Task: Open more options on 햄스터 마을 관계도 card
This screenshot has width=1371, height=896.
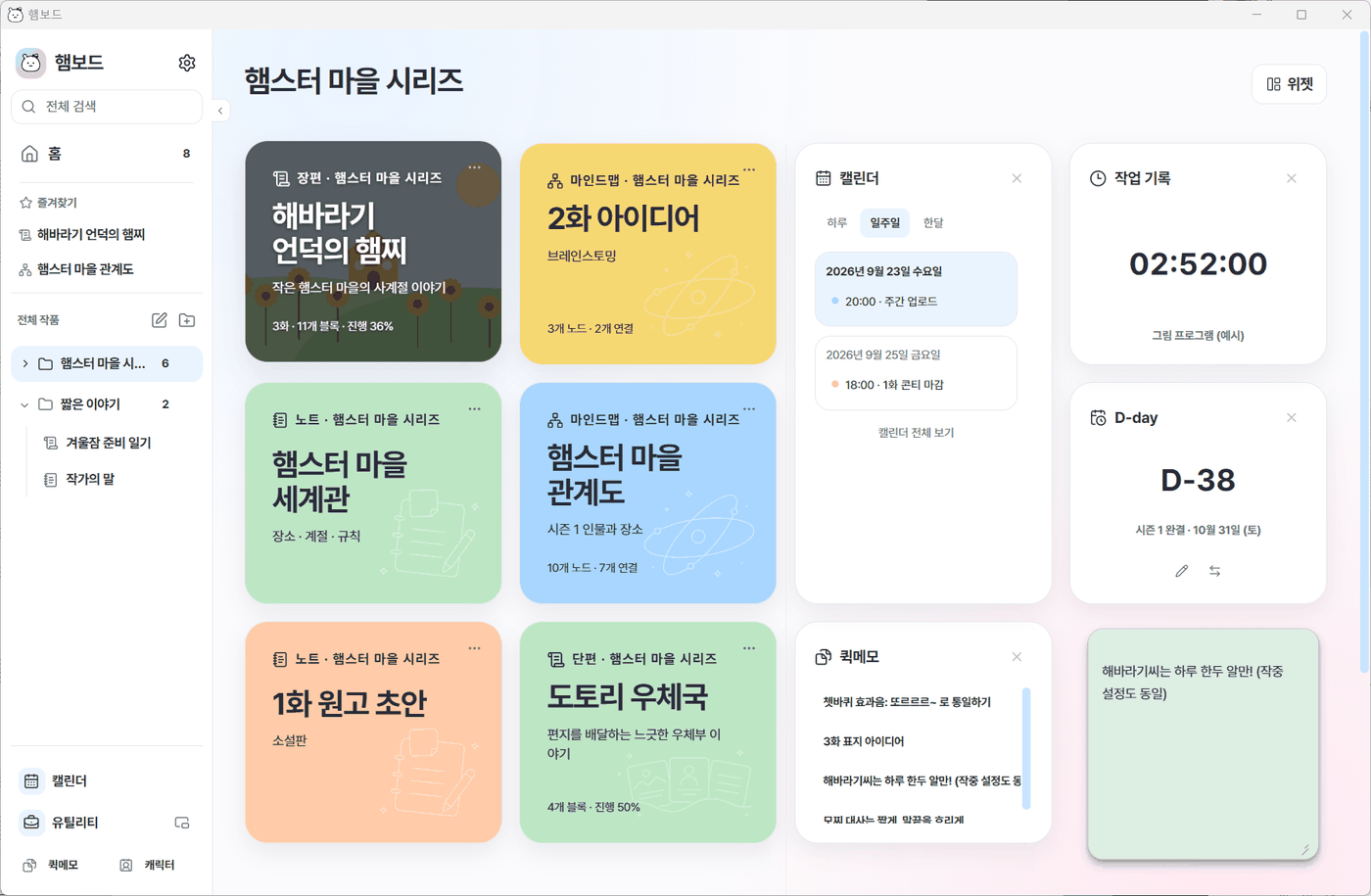Action: click(749, 408)
